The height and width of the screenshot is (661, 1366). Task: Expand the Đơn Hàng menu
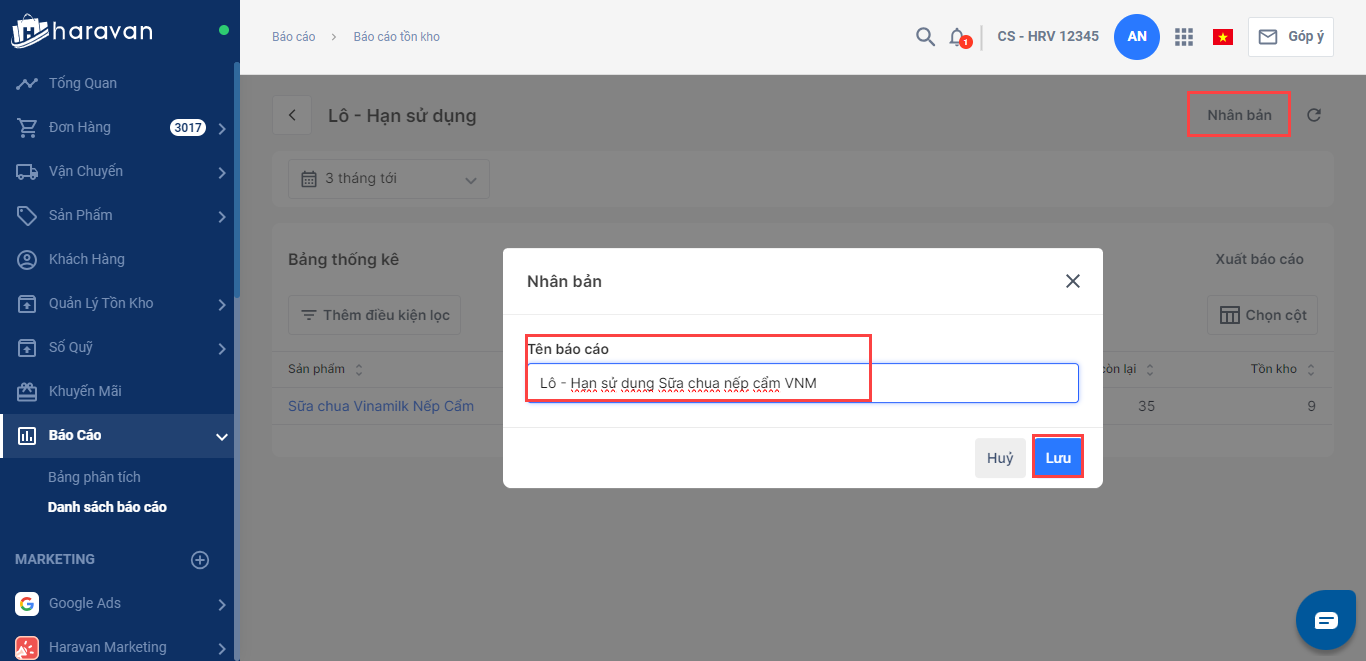pyautogui.click(x=221, y=128)
